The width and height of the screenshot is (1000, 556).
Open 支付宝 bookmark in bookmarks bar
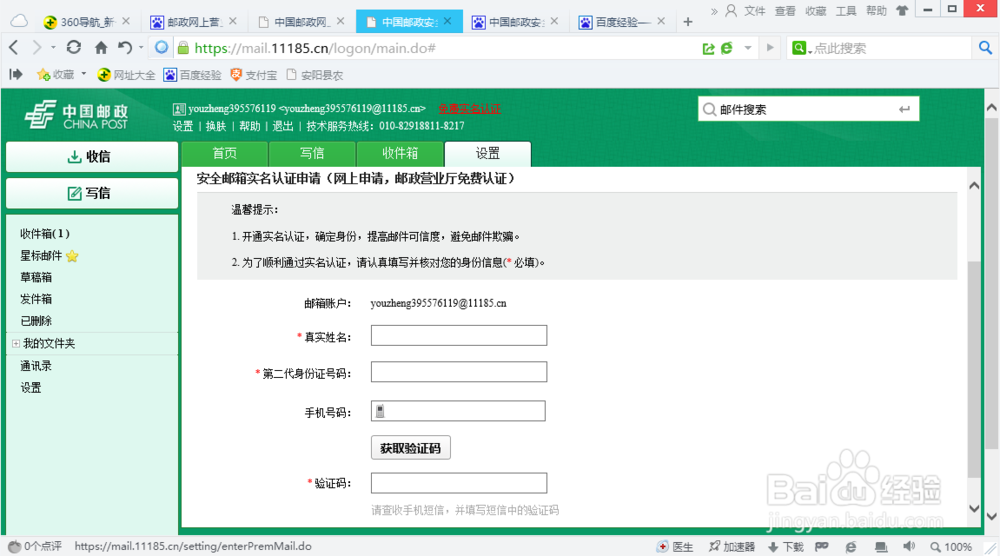(254, 75)
